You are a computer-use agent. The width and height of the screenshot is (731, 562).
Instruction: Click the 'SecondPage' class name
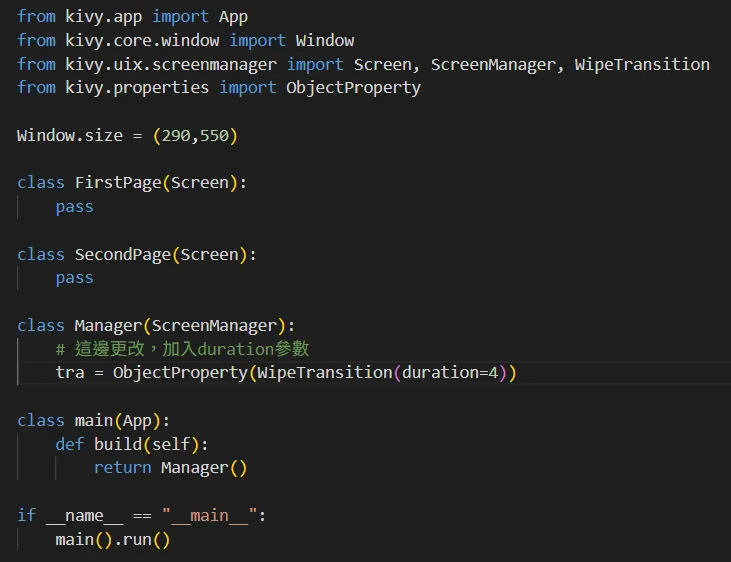pyautogui.click(x=123, y=255)
